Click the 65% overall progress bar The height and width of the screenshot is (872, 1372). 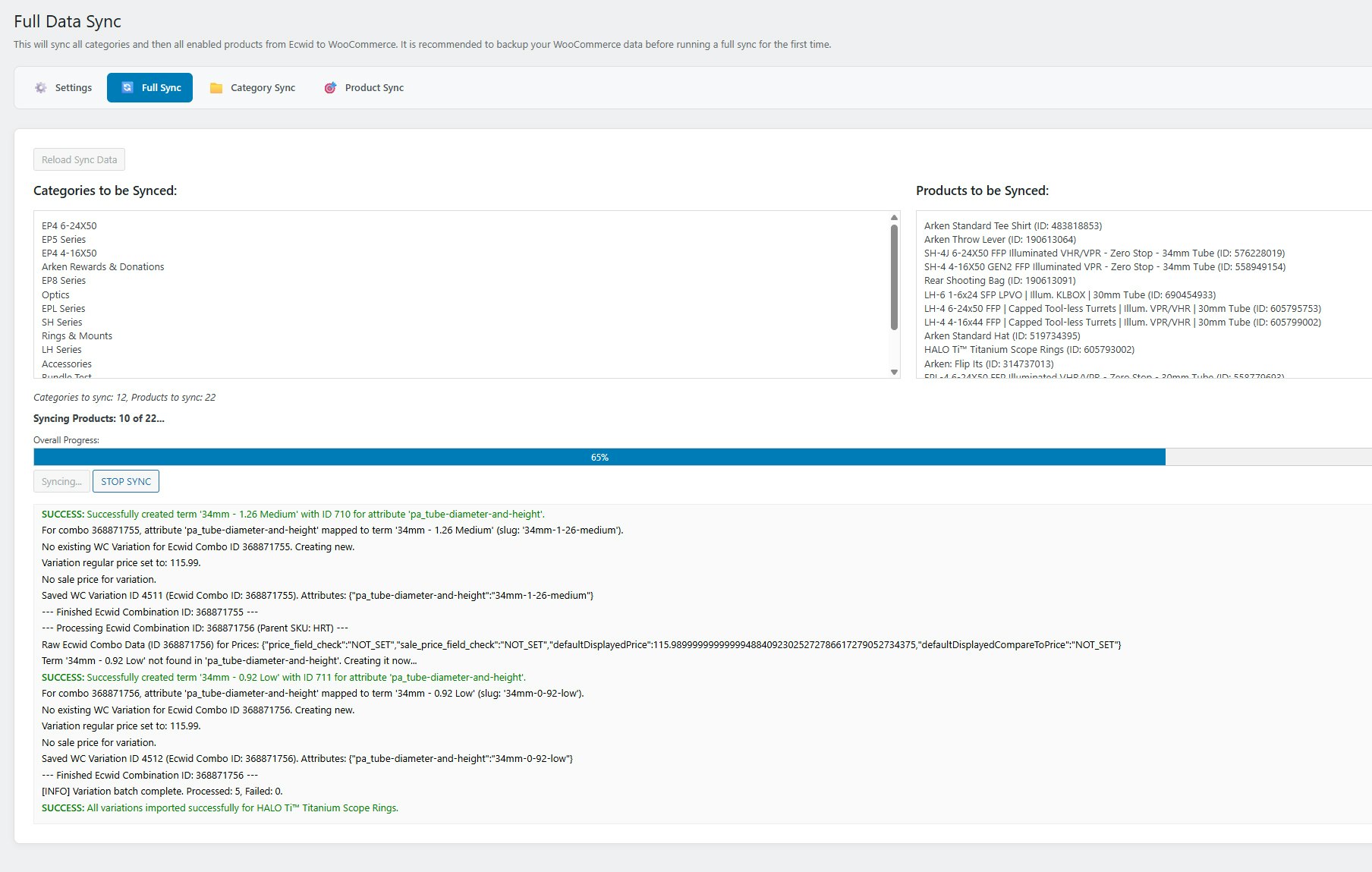coord(599,457)
